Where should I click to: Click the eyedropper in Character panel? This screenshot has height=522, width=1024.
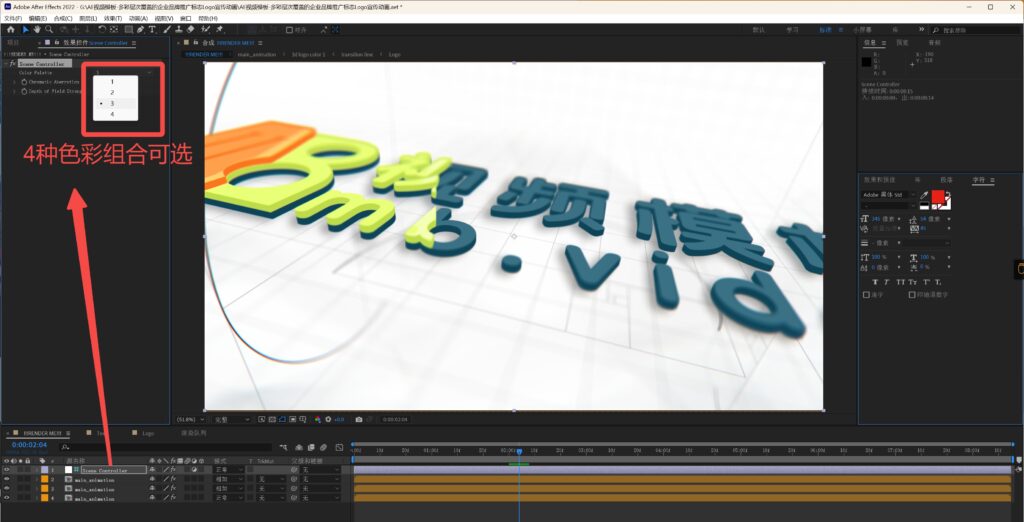pyautogui.click(x=924, y=195)
